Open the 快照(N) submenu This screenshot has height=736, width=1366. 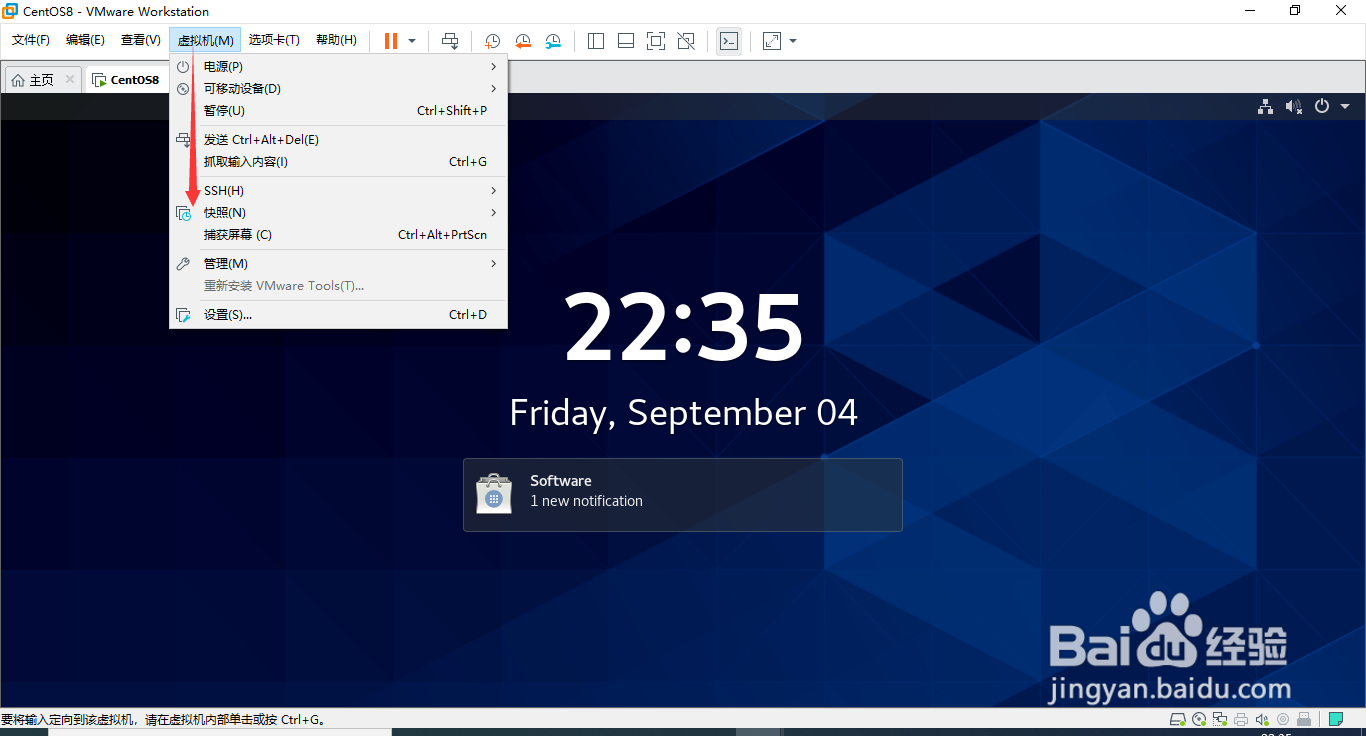pos(339,212)
